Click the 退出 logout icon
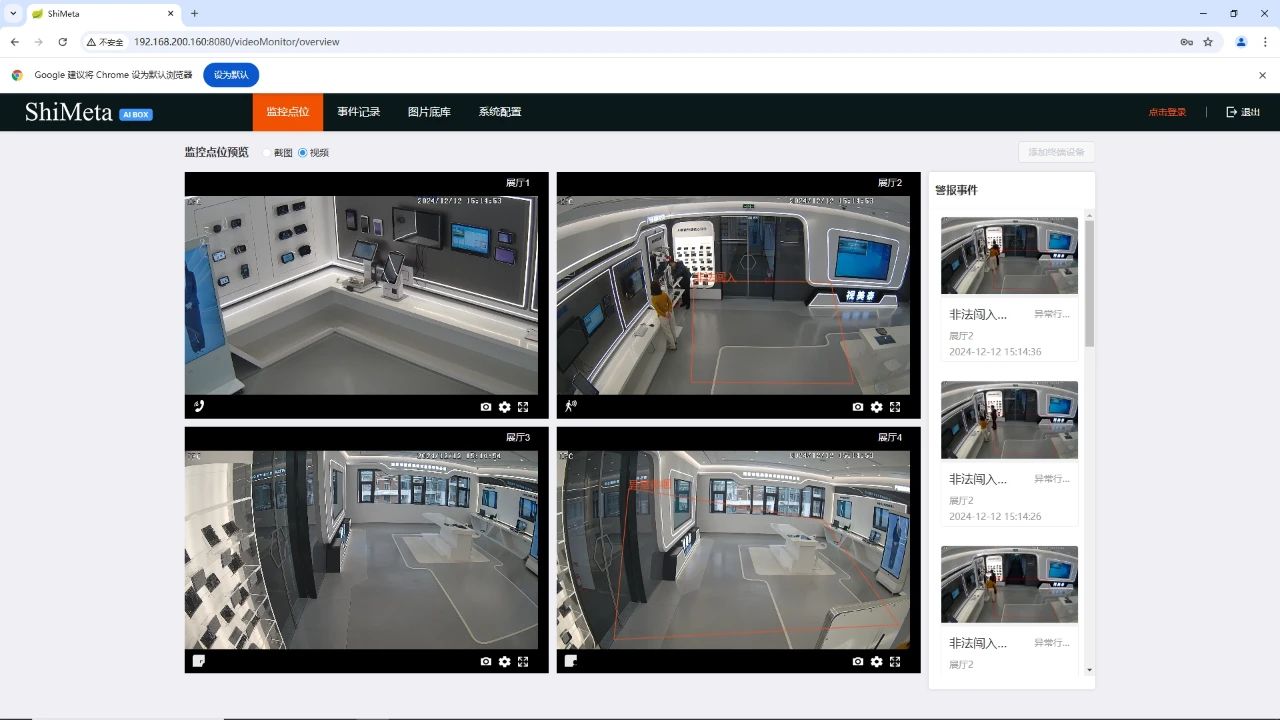This screenshot has height=720, width=1280. (x=1232, y=112)
